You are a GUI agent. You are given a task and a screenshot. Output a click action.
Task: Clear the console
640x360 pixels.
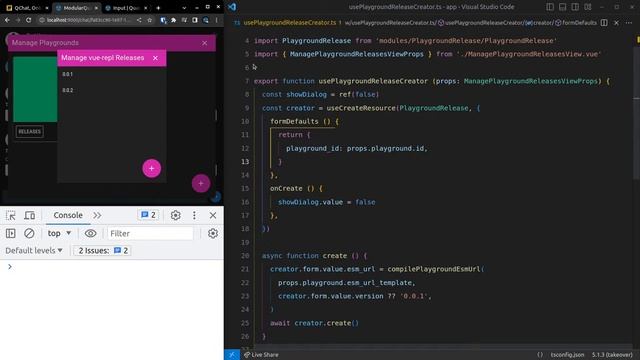coord(29,233)
